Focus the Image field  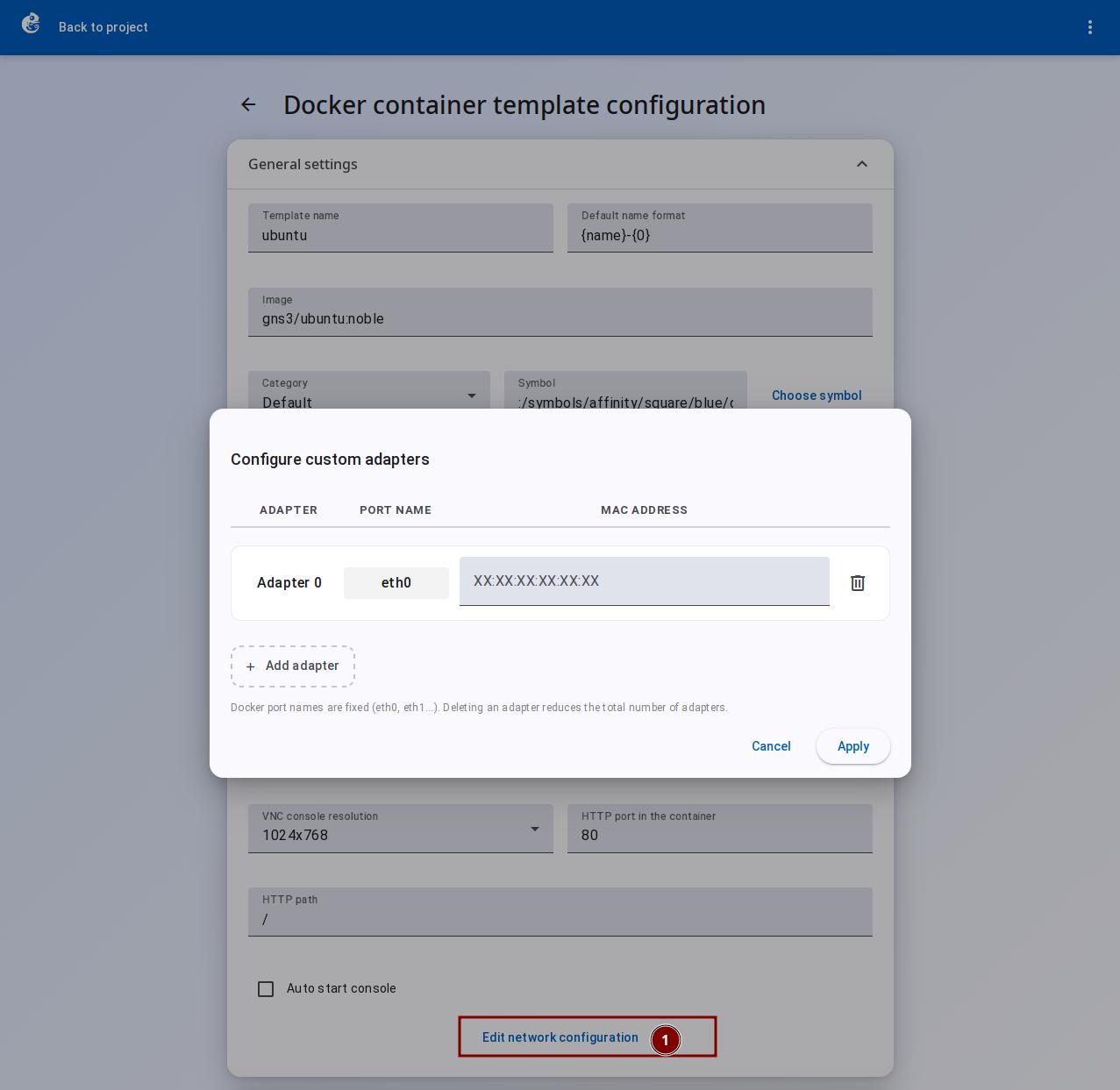560,311
